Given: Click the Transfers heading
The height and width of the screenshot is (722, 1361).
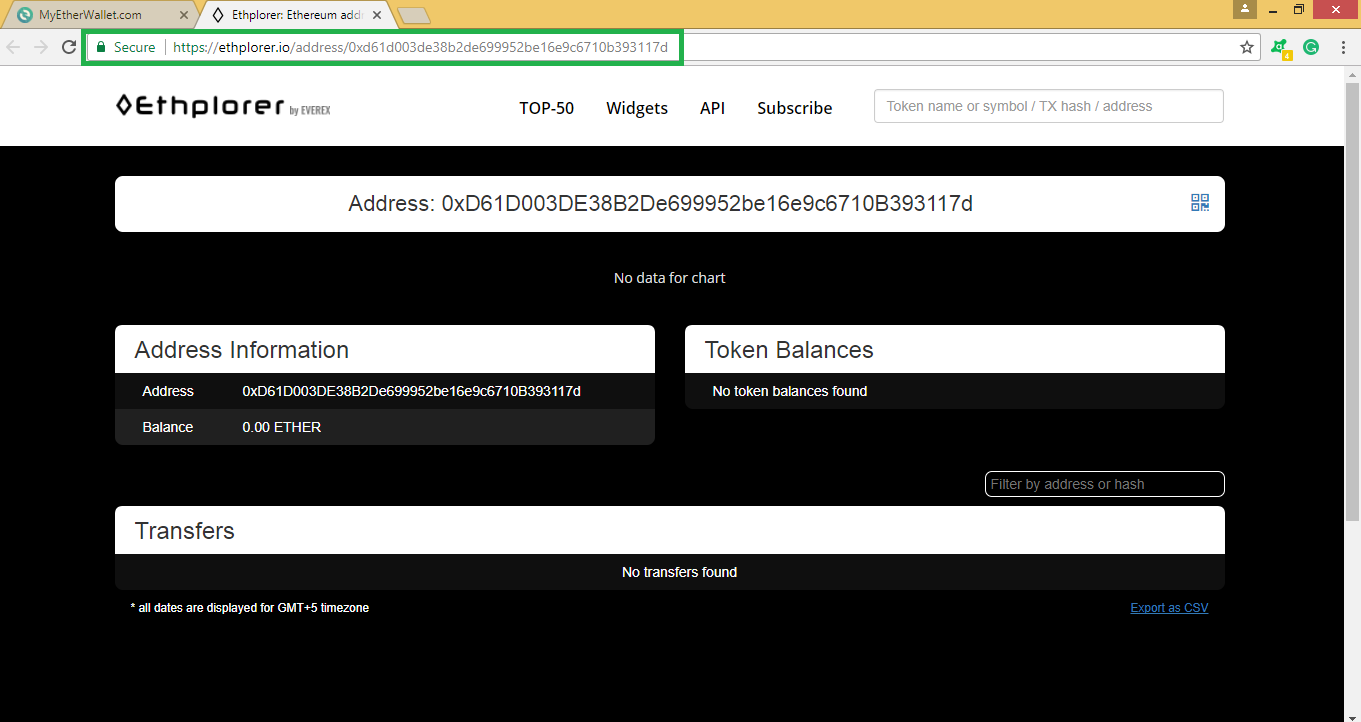Looking at the screenshot, I should (184, 531).
